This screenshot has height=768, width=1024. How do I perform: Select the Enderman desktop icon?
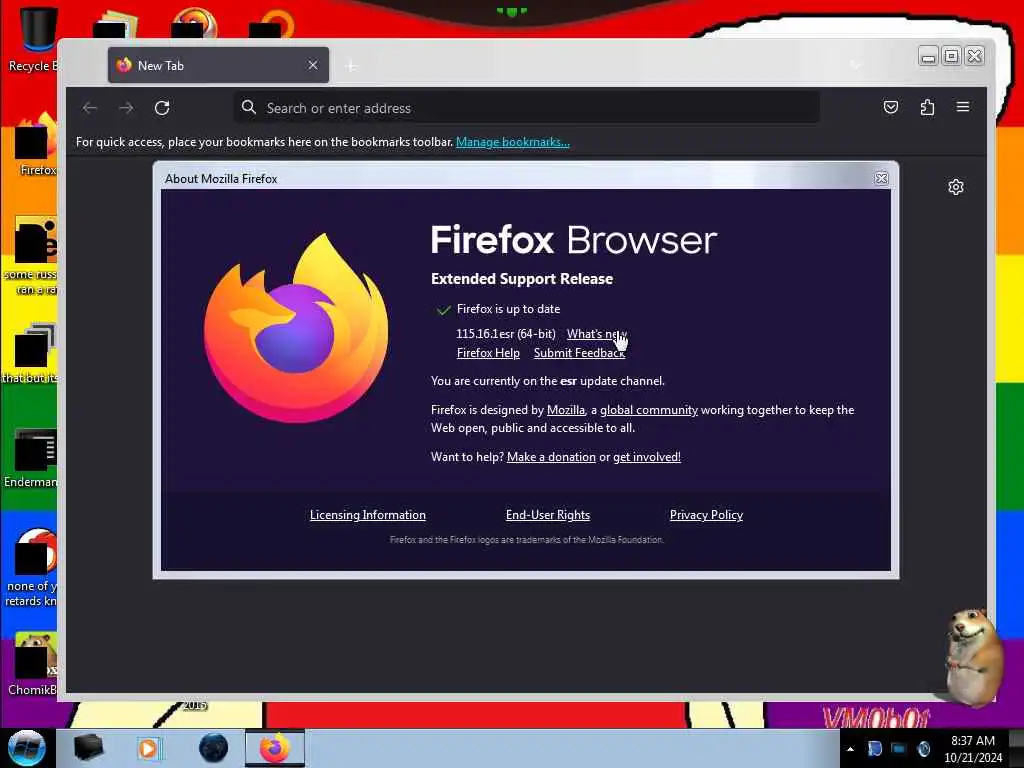31,457
